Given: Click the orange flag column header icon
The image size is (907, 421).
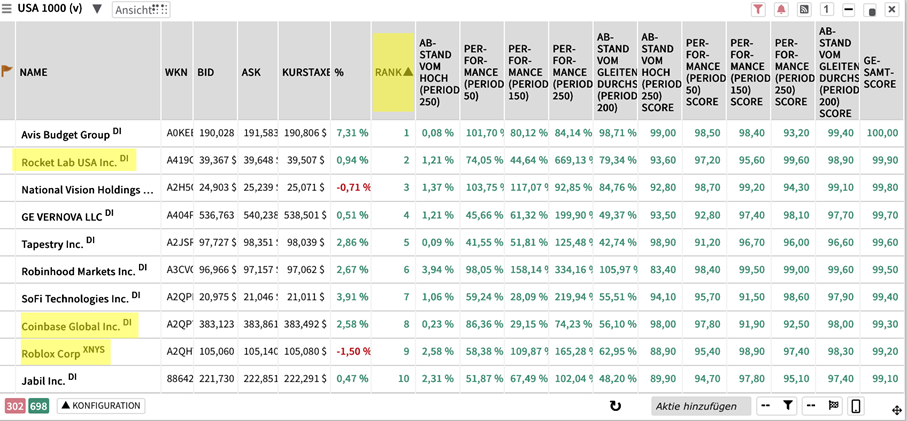Looking at the screenshot, I should click(x=7, y=72).
